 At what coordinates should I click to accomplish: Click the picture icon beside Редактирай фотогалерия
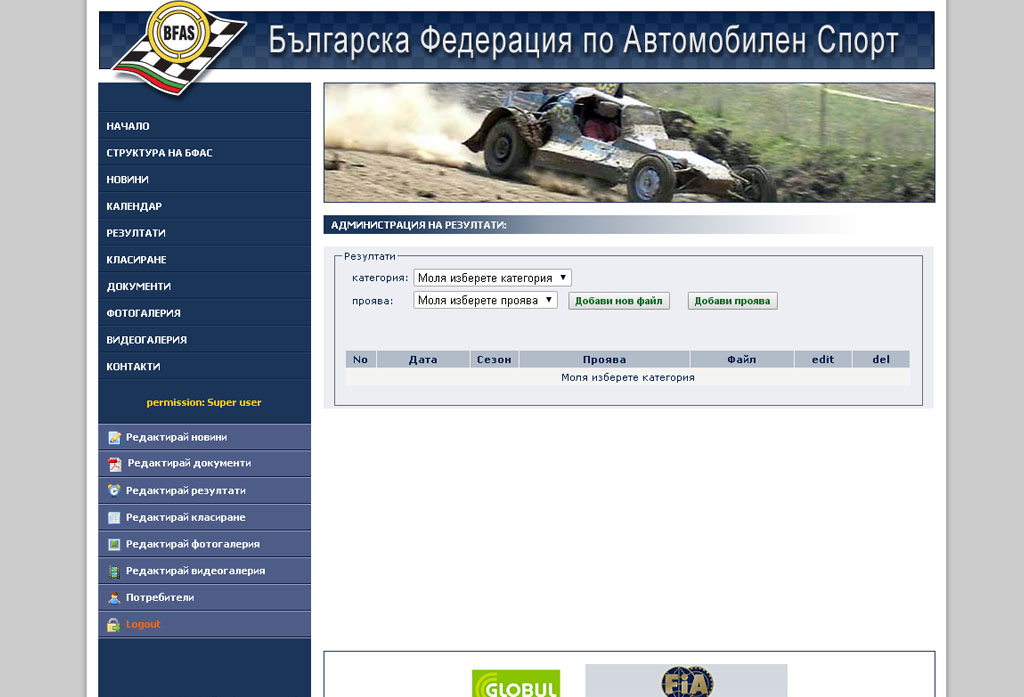[114, 544]
